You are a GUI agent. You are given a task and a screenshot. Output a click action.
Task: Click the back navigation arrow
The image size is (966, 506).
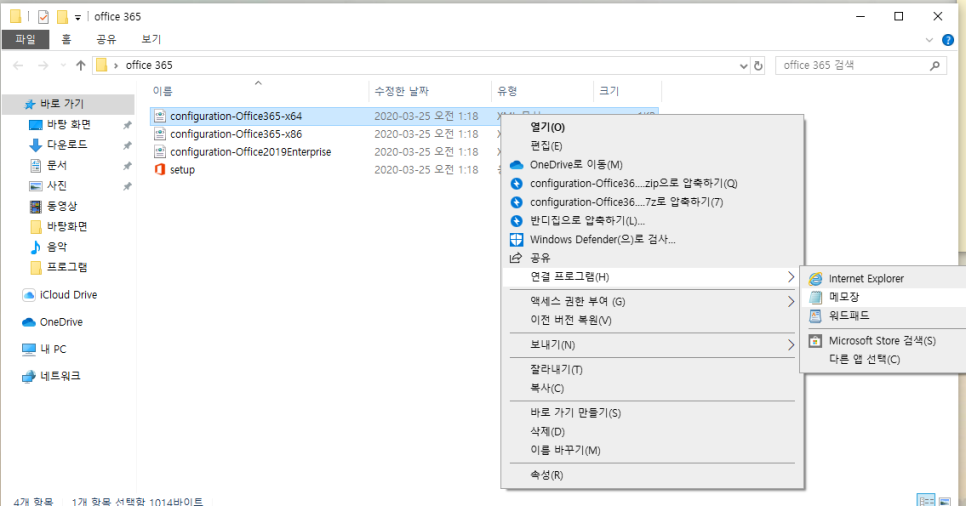18,65
